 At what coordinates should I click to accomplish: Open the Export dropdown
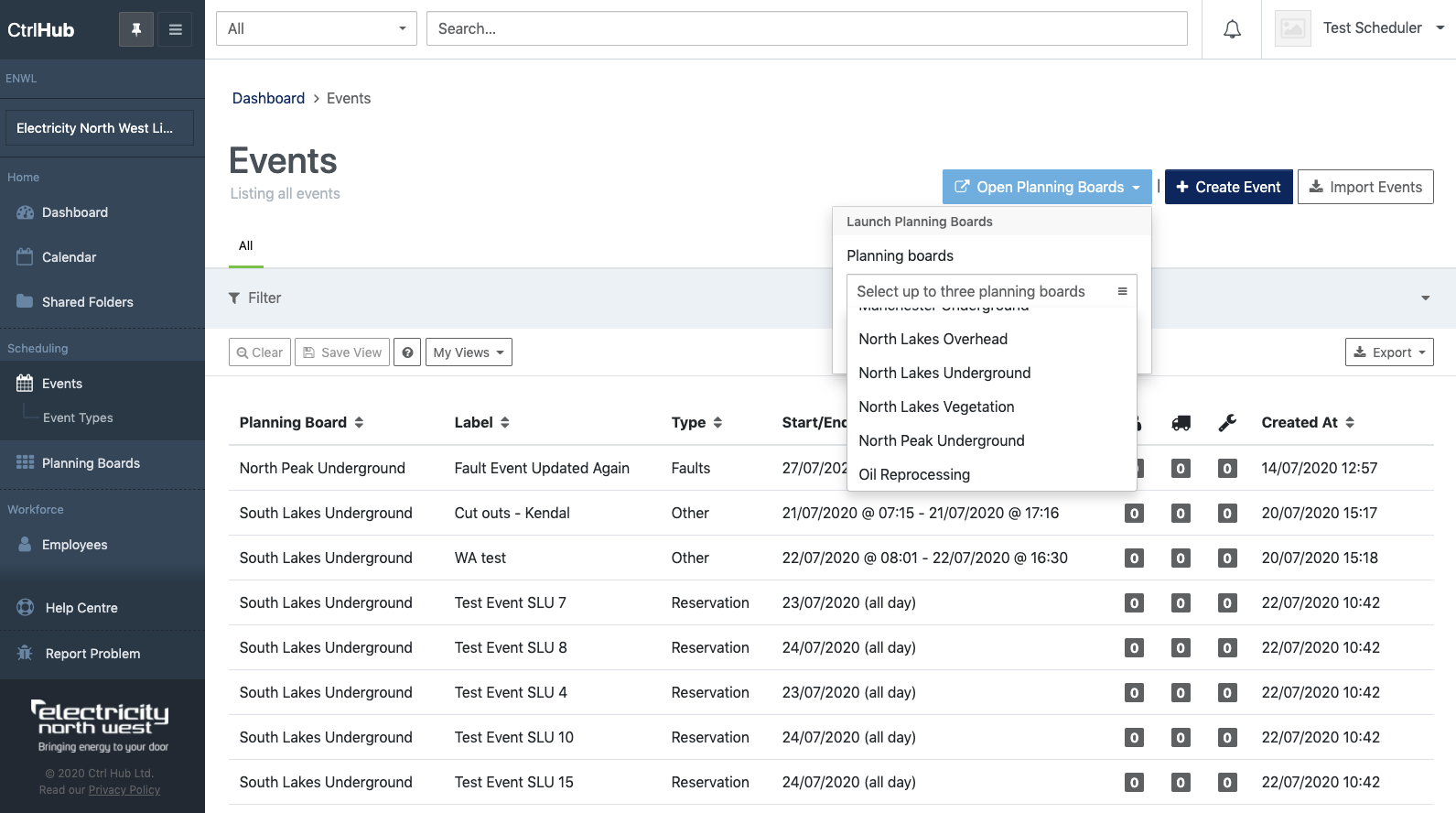click(1388, 352)
